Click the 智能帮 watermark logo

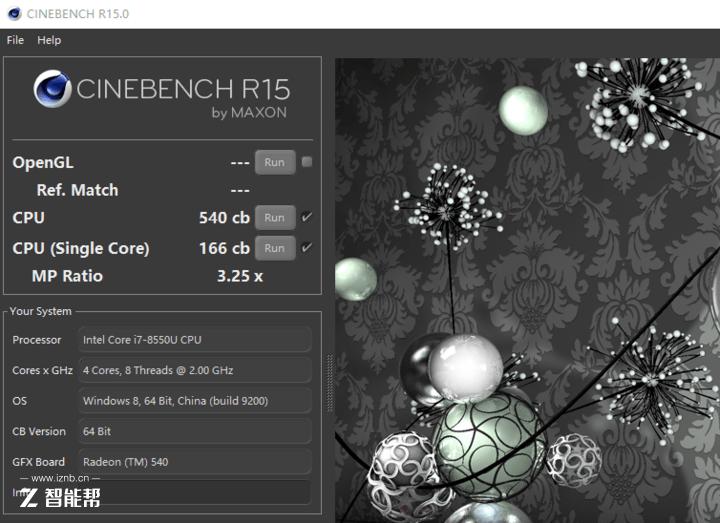60,497
